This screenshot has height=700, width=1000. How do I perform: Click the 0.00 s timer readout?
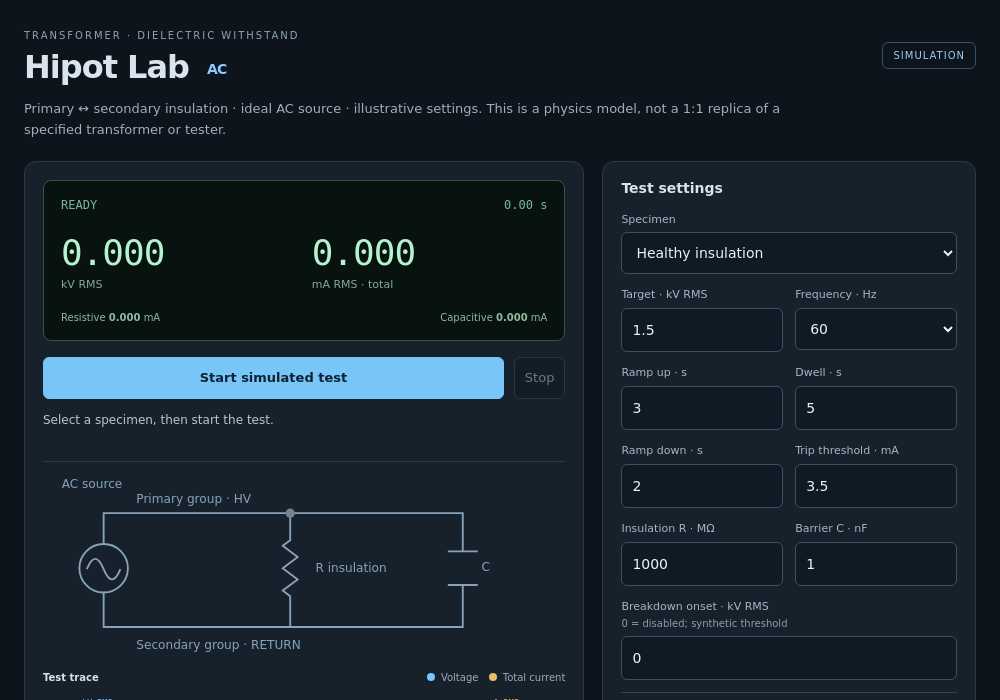pos(525,205)
